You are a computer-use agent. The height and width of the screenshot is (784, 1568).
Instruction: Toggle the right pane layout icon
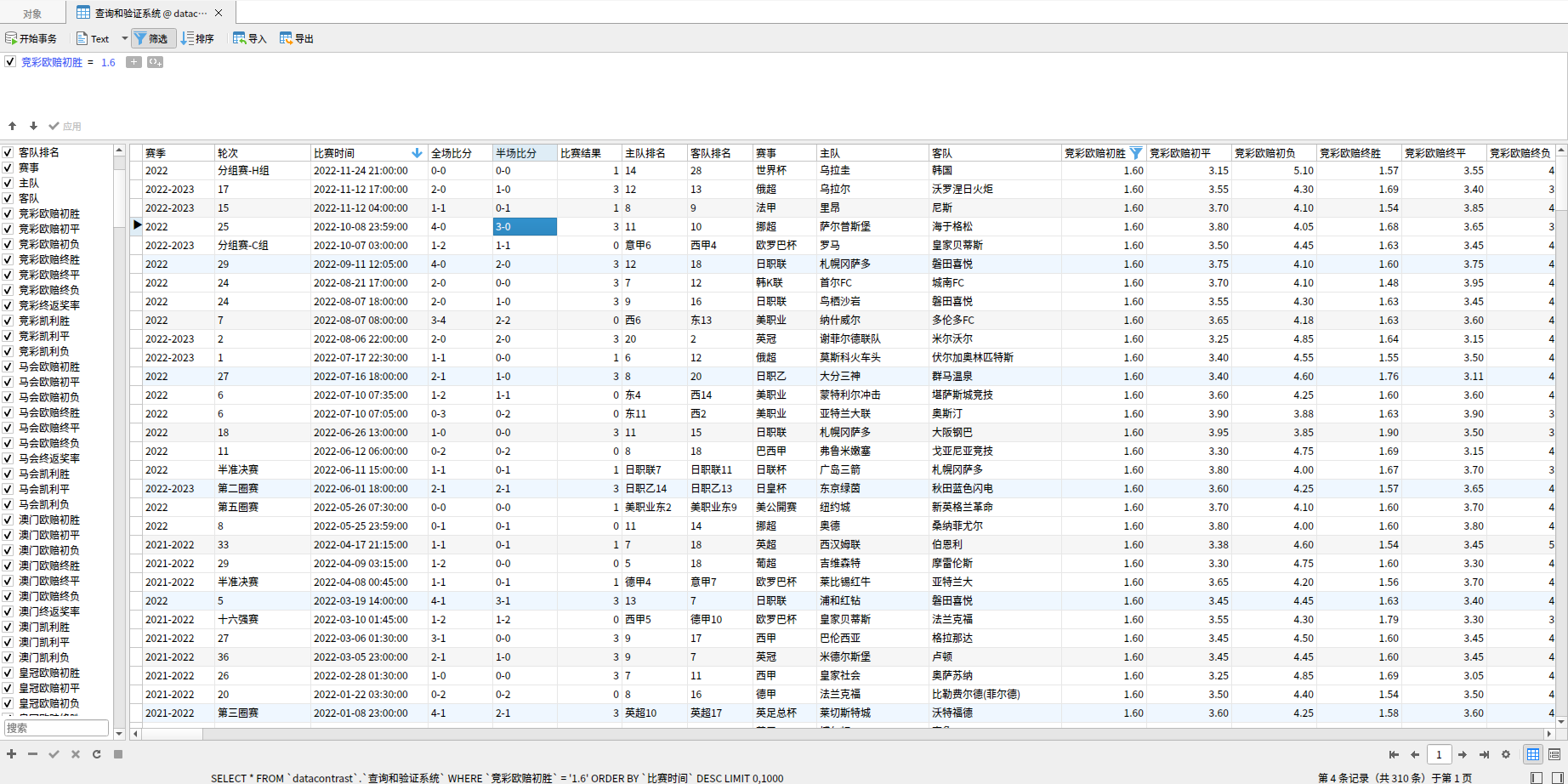pos(1558,777)
